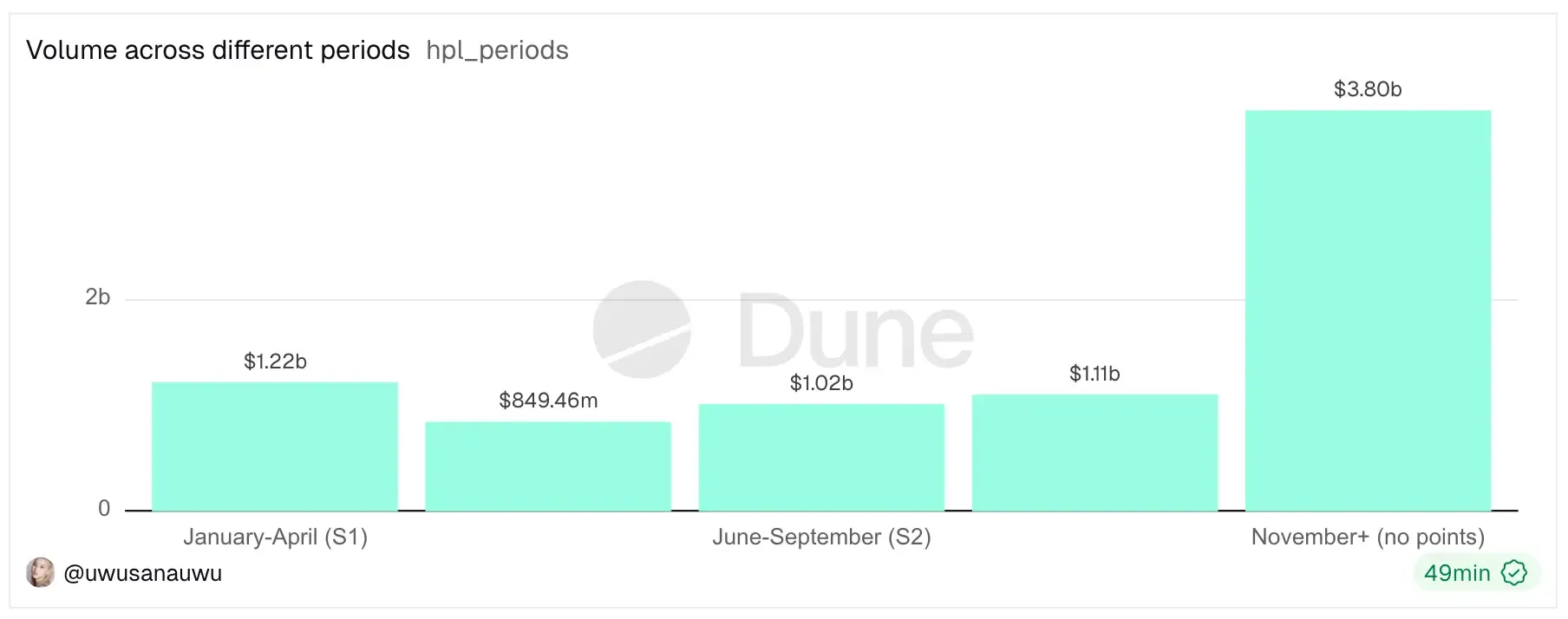1568x619 pixels.
Task: Click the 'June-September (S2)' axis label
Action: pos(821,538)
